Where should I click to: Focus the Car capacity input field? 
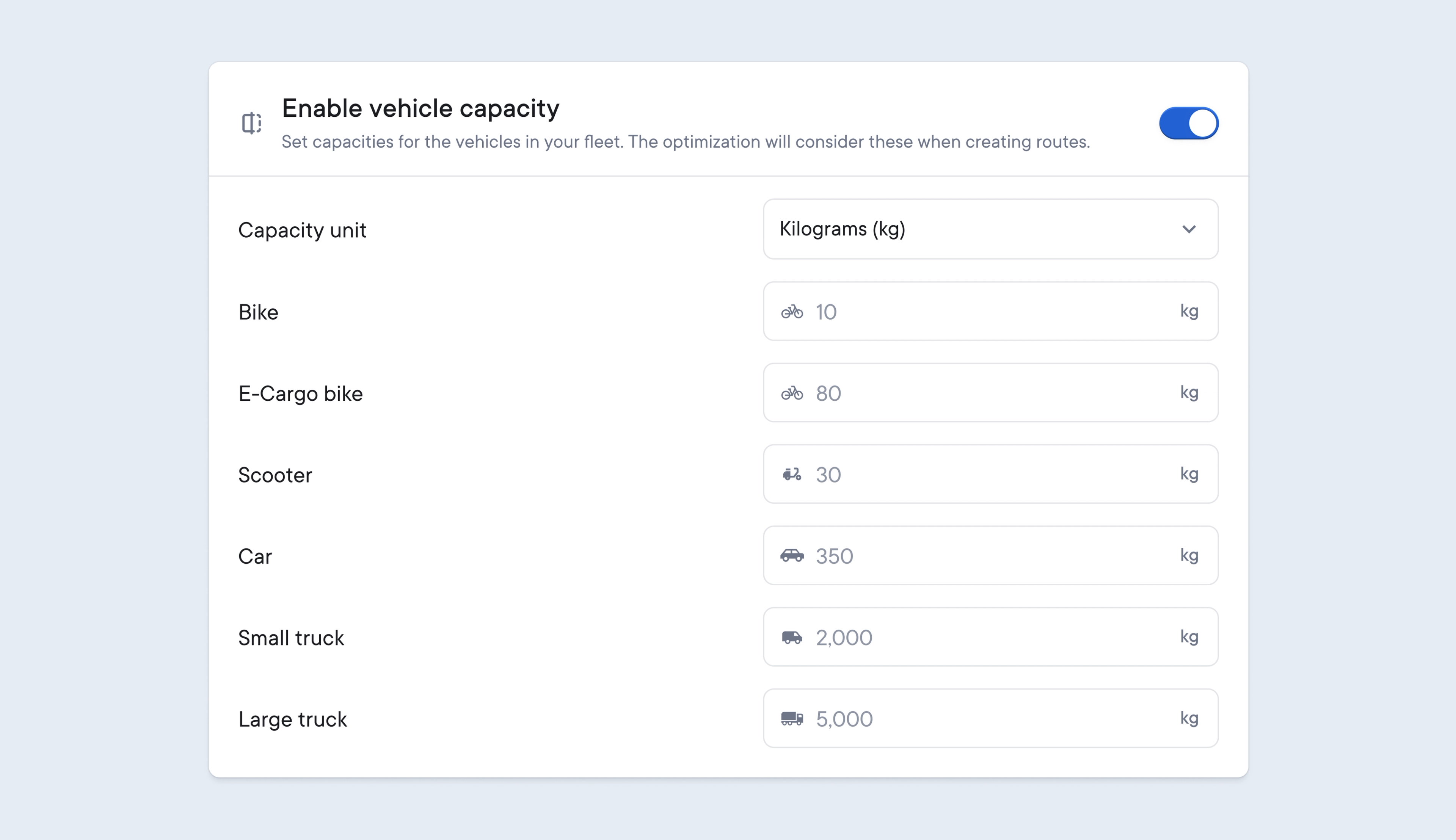(x=990, y=556)
